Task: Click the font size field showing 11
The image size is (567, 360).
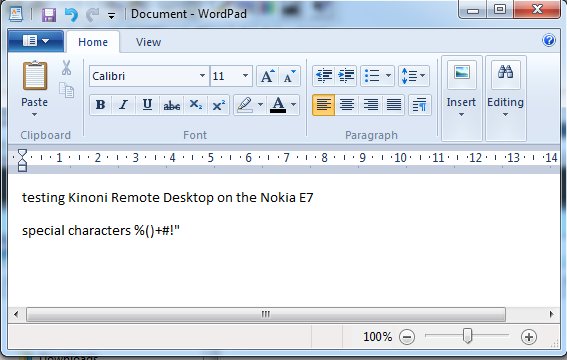Action: tap(225, 76)
